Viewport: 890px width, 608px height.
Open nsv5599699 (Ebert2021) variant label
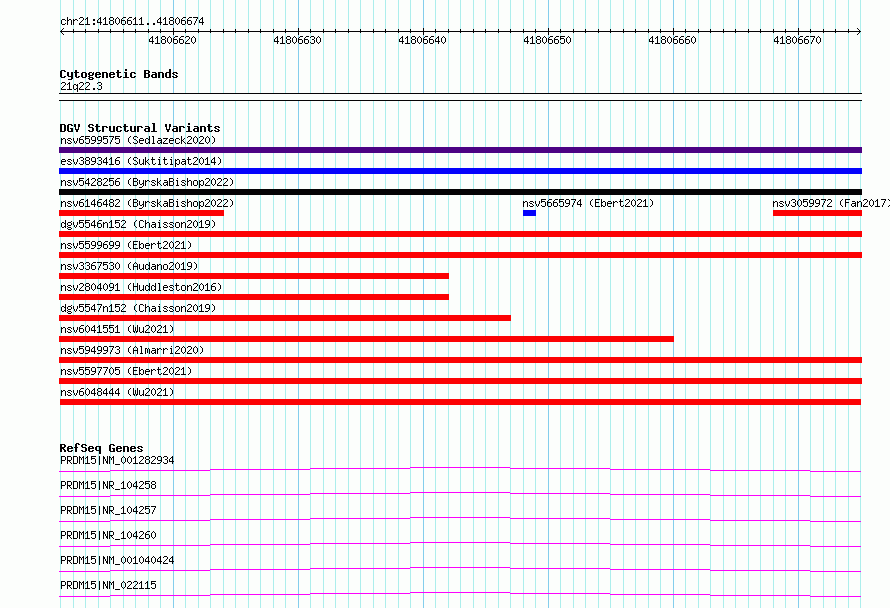tap(126, 245)
